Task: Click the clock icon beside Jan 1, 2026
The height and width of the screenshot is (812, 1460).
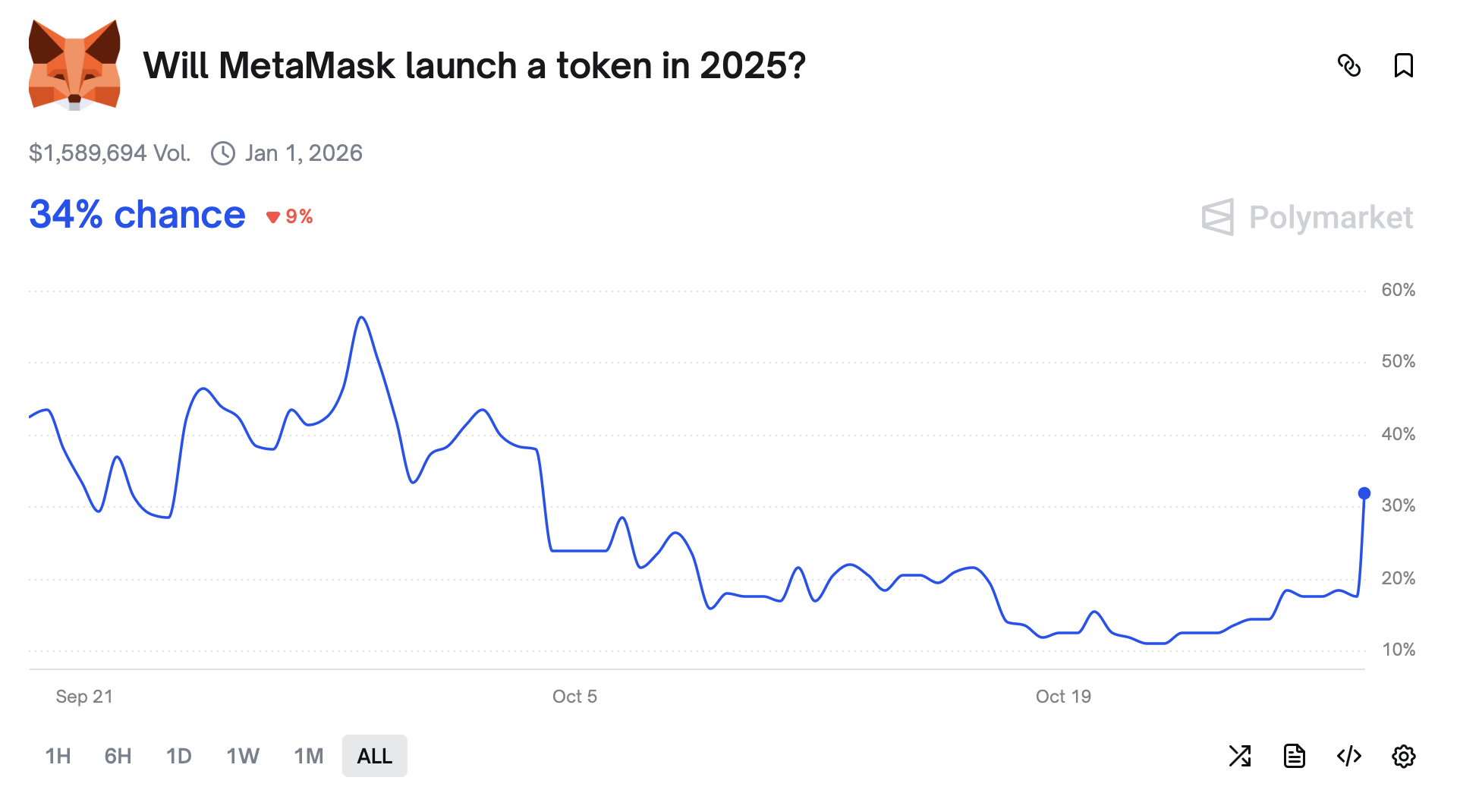Action: tap(222, 153)
